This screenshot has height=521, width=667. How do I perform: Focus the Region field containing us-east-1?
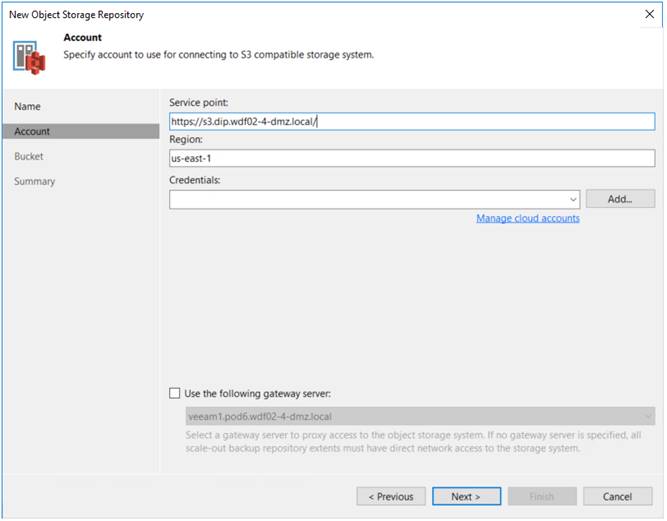(x=413, y=159)
